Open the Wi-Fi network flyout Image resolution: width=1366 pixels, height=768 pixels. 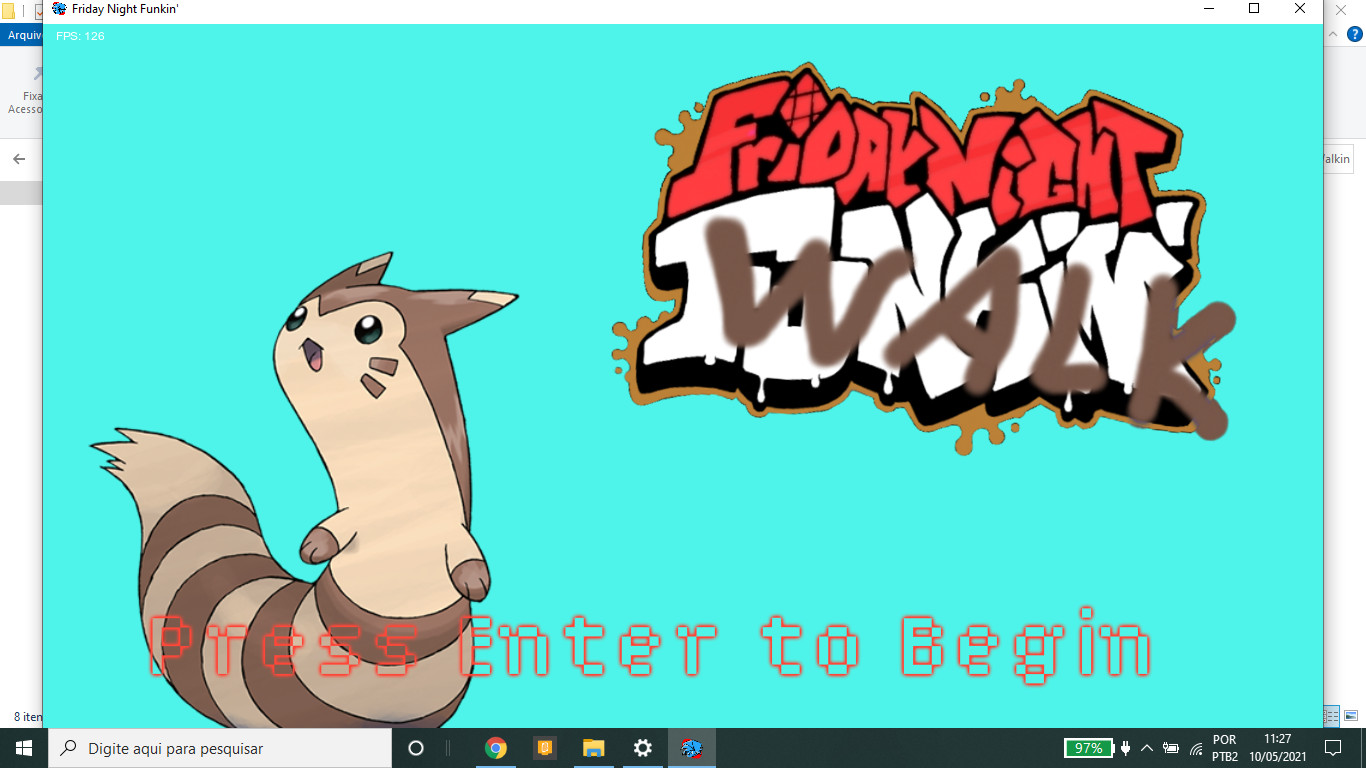click(x=1196, y=748)
